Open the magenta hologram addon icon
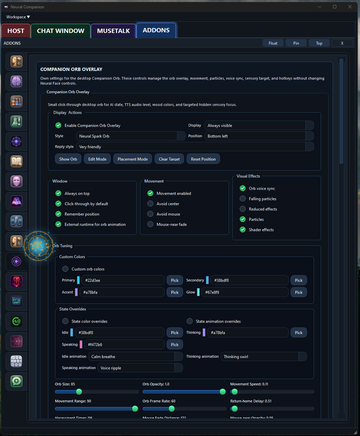This screenshot has width=360, height=436. 16,201
